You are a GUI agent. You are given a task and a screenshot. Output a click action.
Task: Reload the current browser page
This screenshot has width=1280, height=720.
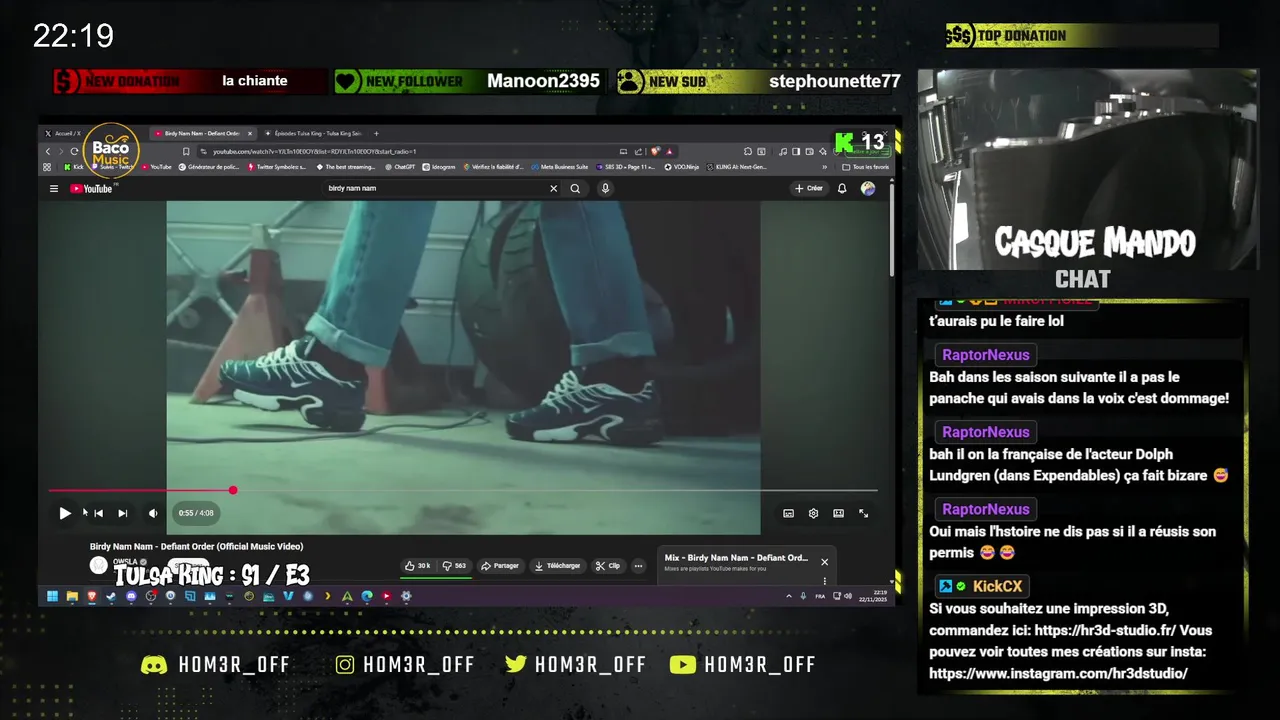74,151
